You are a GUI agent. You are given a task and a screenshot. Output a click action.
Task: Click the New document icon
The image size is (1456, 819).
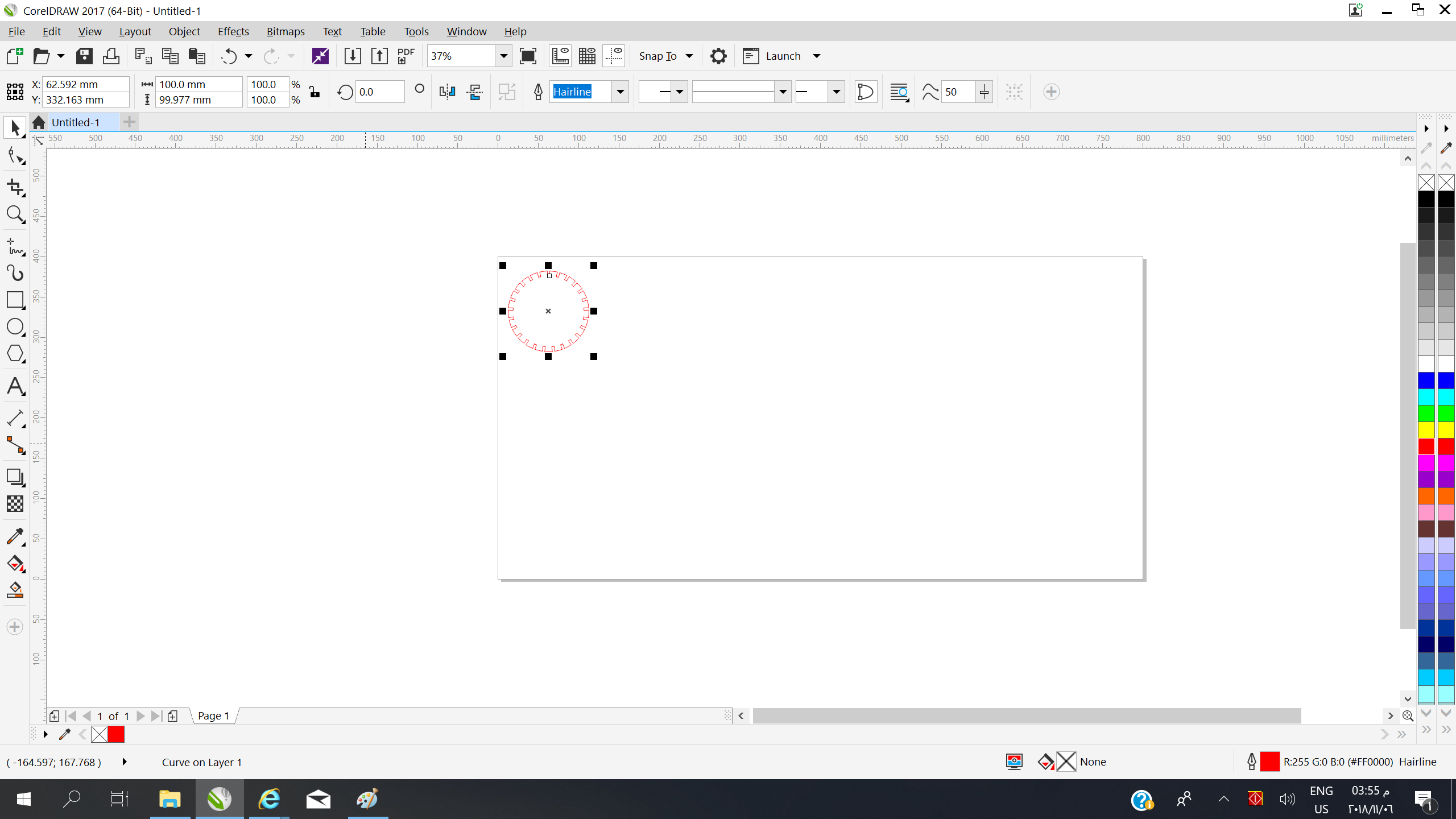pos(15,56)
